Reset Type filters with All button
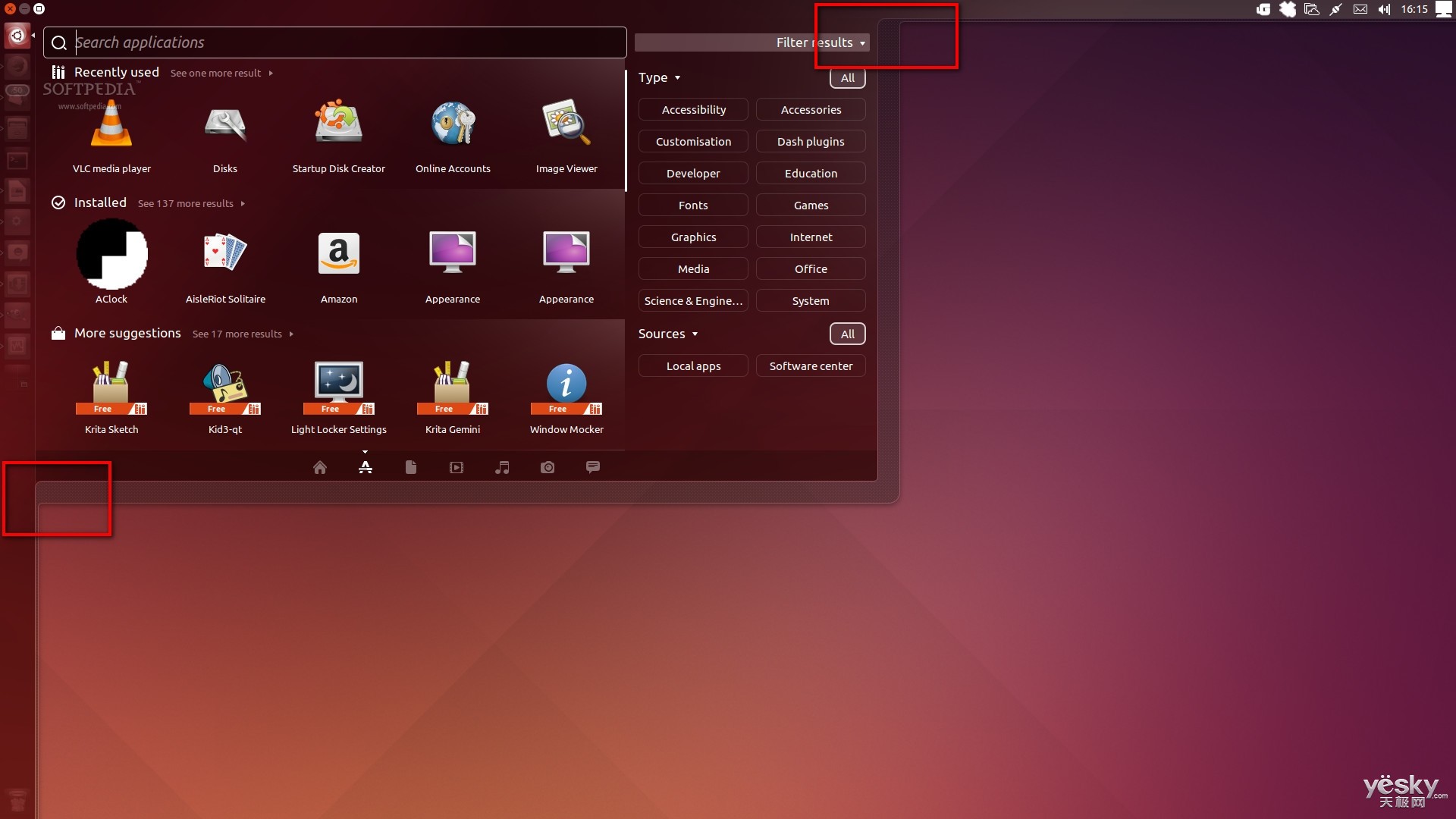Screen dimensions: 1456x819 tap(848, 78)
